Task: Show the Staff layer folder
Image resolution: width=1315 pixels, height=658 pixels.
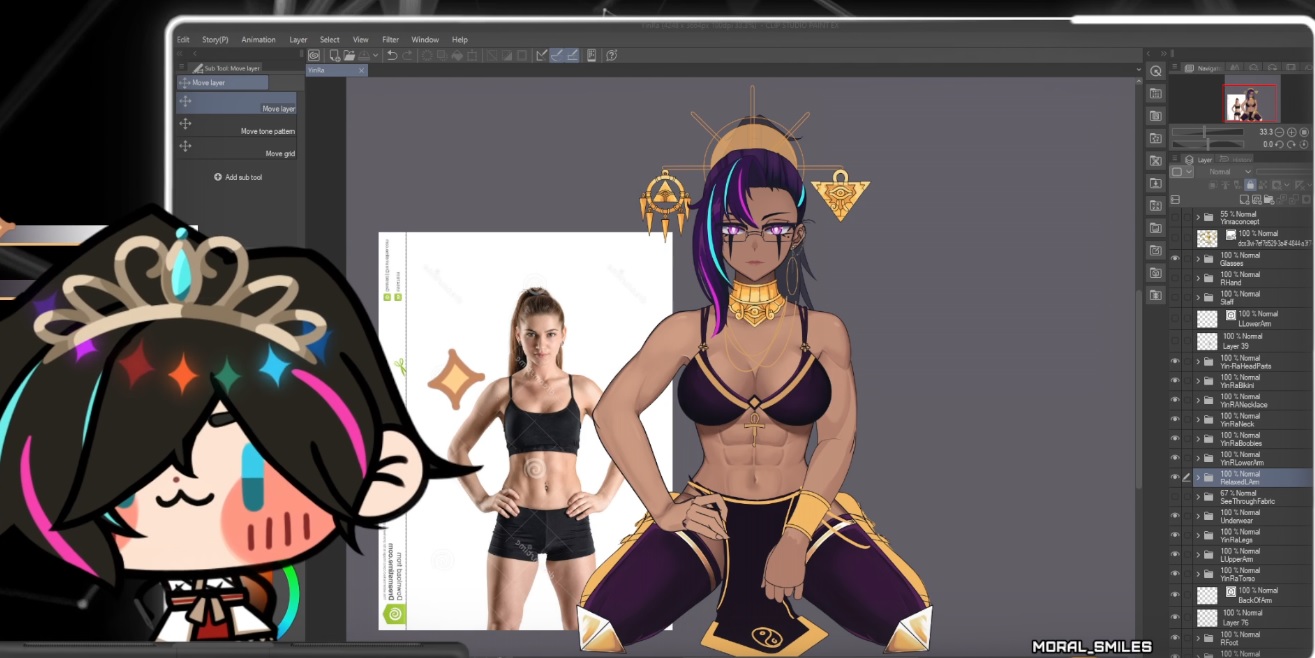Action: [x=1175, y=298]
